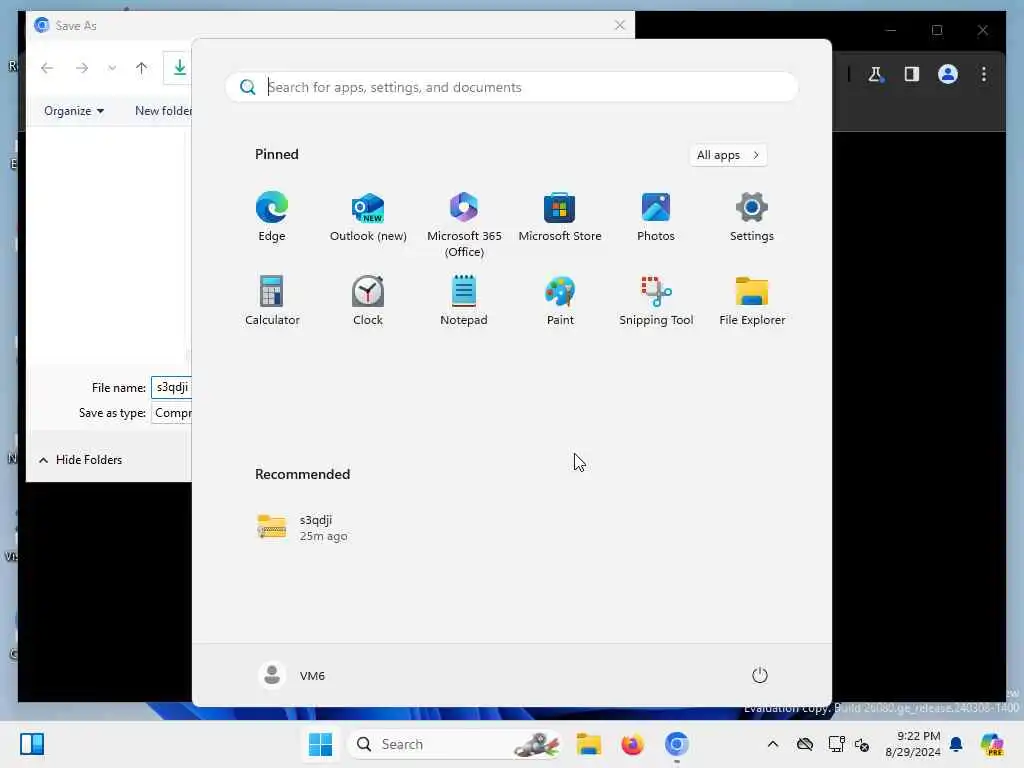
Task: Collapse with Hide Folders
Action: tap(80, 460)
